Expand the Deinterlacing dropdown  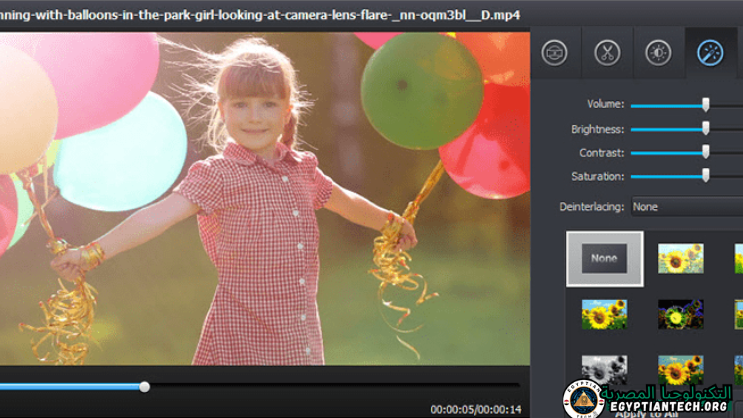687,207
